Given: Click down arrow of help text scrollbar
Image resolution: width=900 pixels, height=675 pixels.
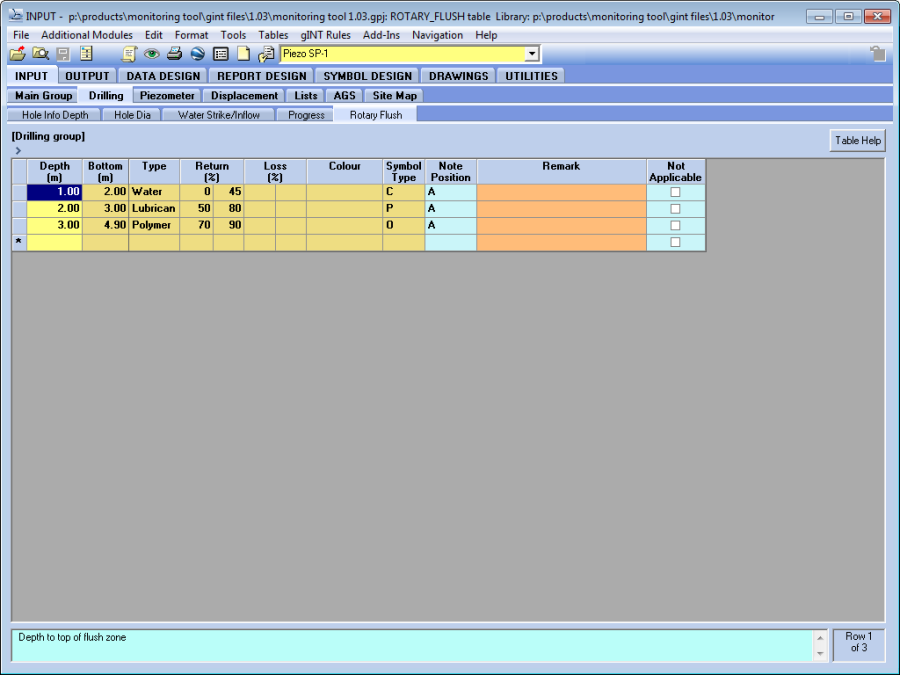Looking at the screenshot, I should [x=821, y=654].
